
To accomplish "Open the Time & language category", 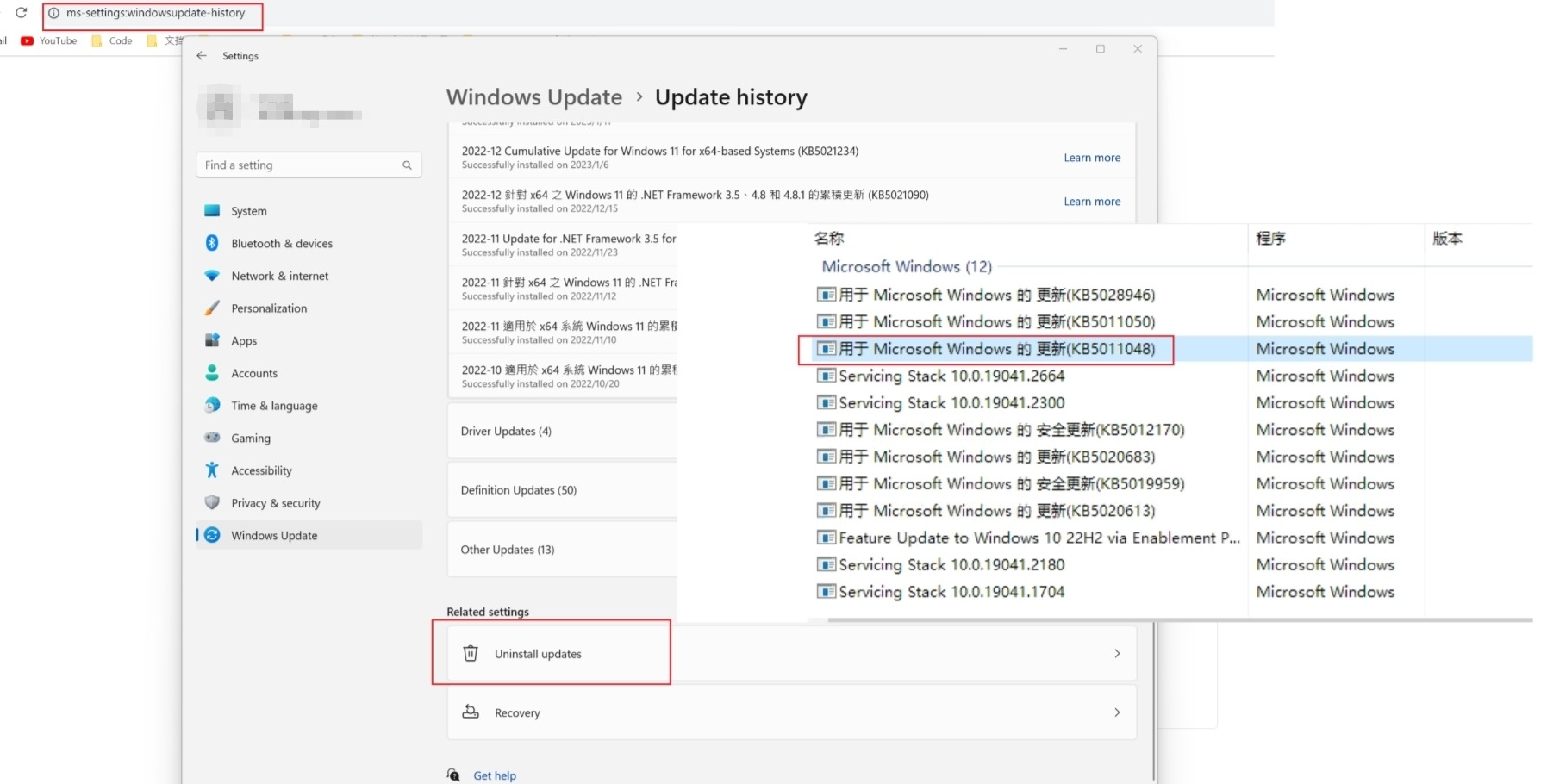I will (274, 406).
